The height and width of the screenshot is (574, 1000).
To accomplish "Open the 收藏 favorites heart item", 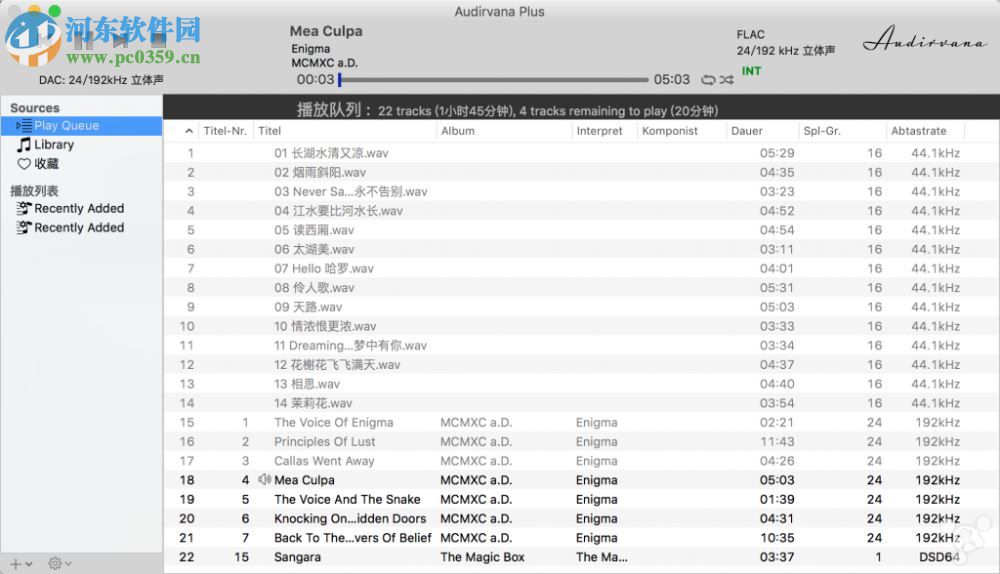I will (x=38, y=164).
